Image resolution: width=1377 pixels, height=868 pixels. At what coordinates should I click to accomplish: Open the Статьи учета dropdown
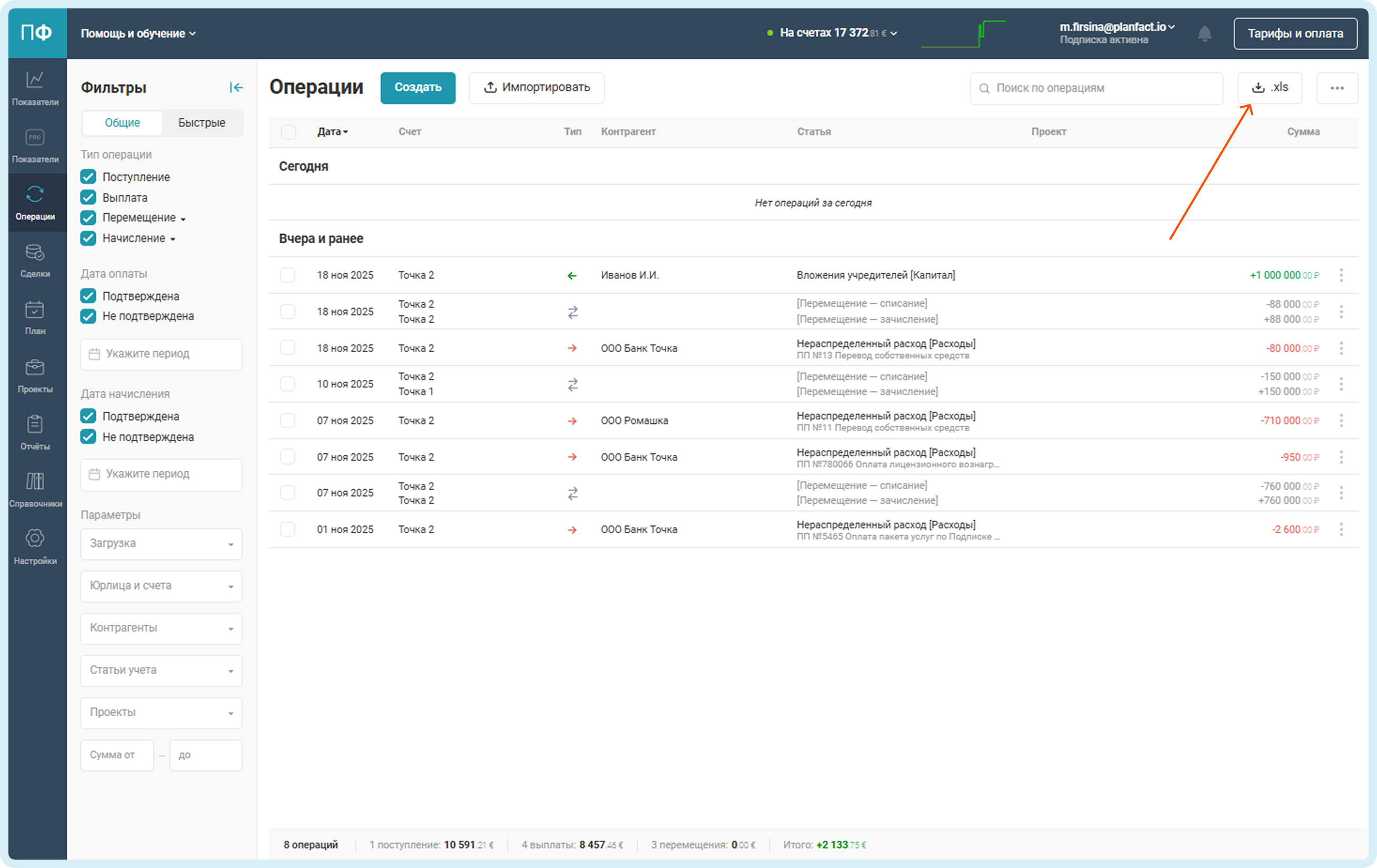(x=161, y=670)
